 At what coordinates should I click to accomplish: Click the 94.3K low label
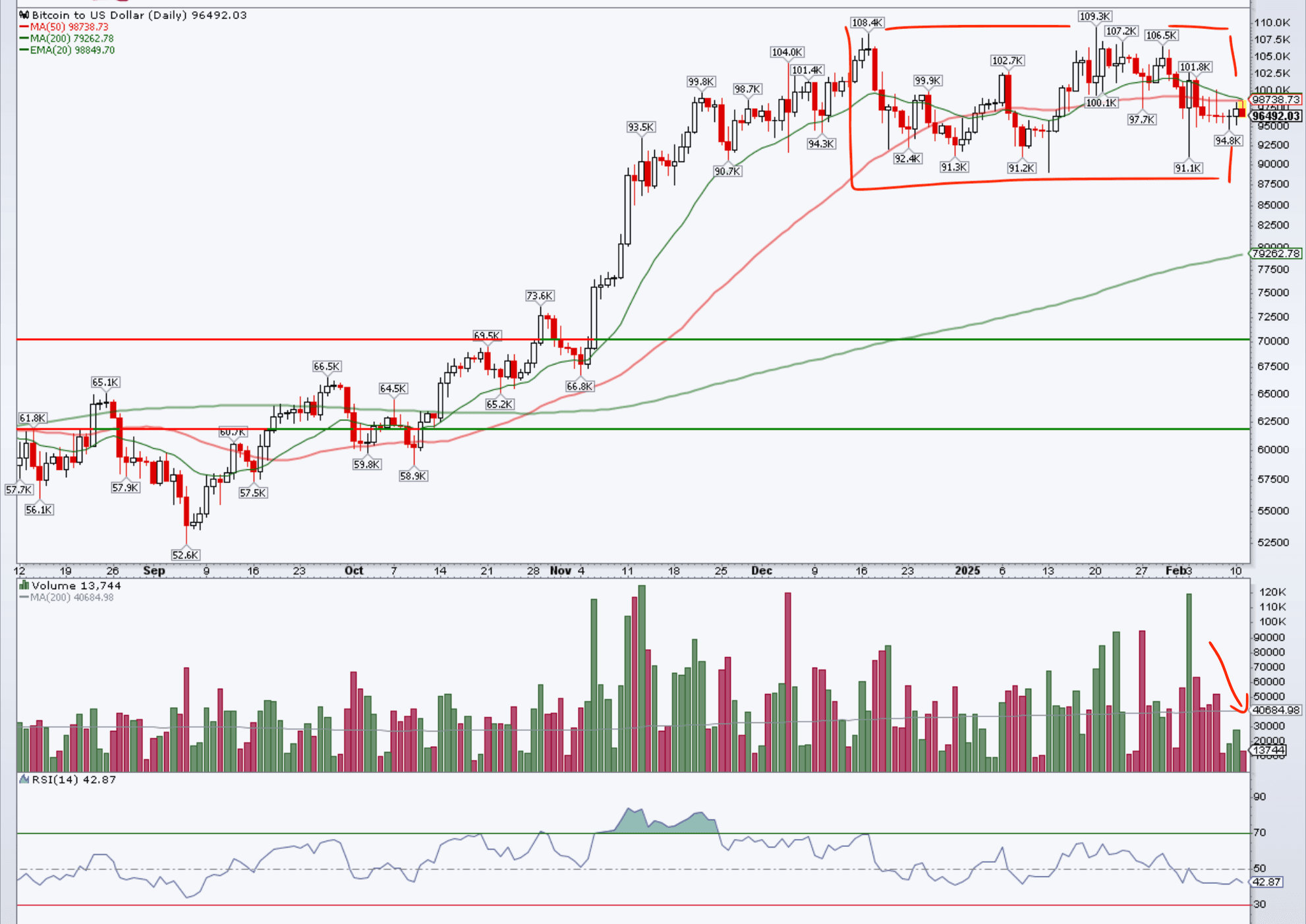coord(822,144)
